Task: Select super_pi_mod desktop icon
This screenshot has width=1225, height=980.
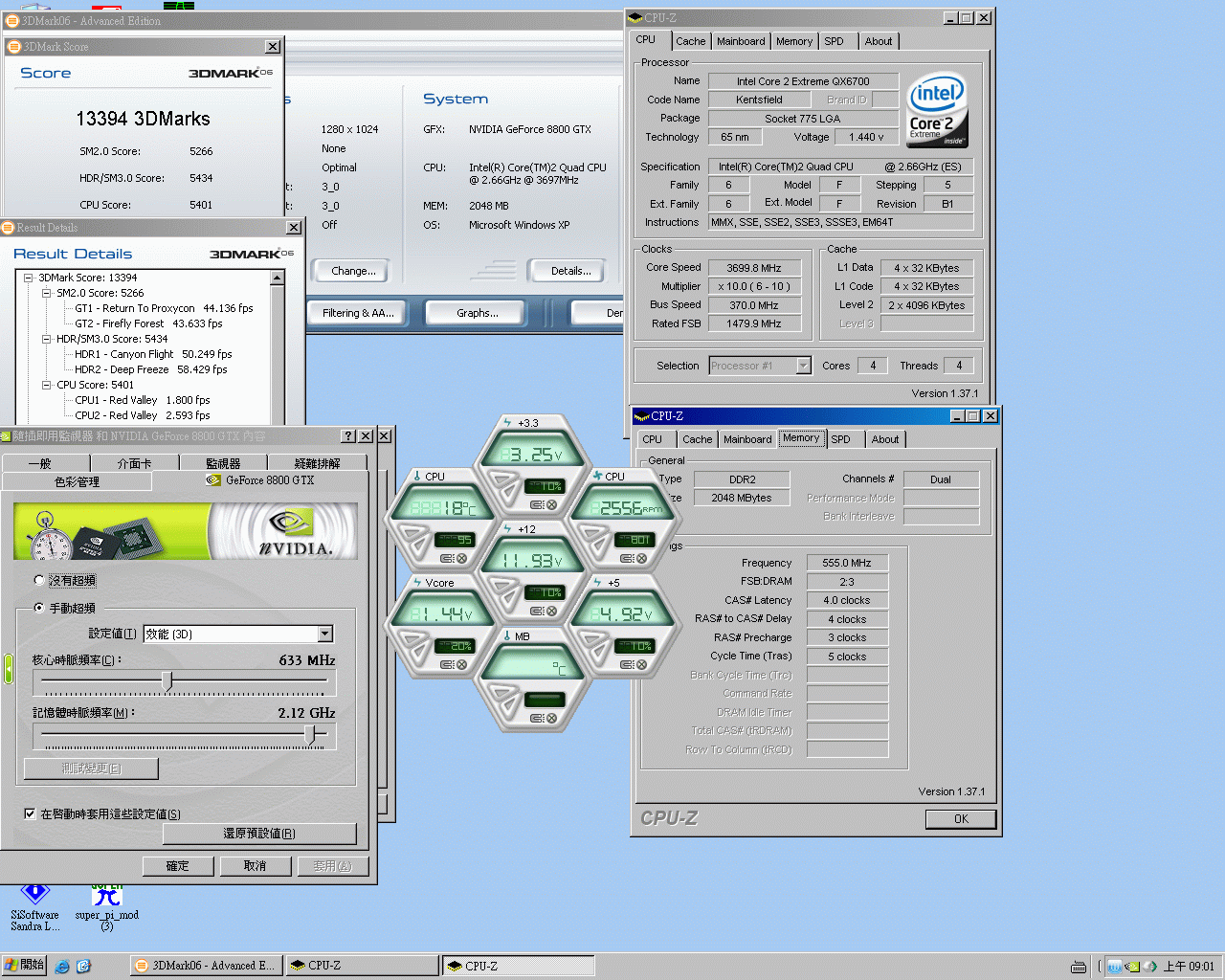Action: (x=107, y=908)
